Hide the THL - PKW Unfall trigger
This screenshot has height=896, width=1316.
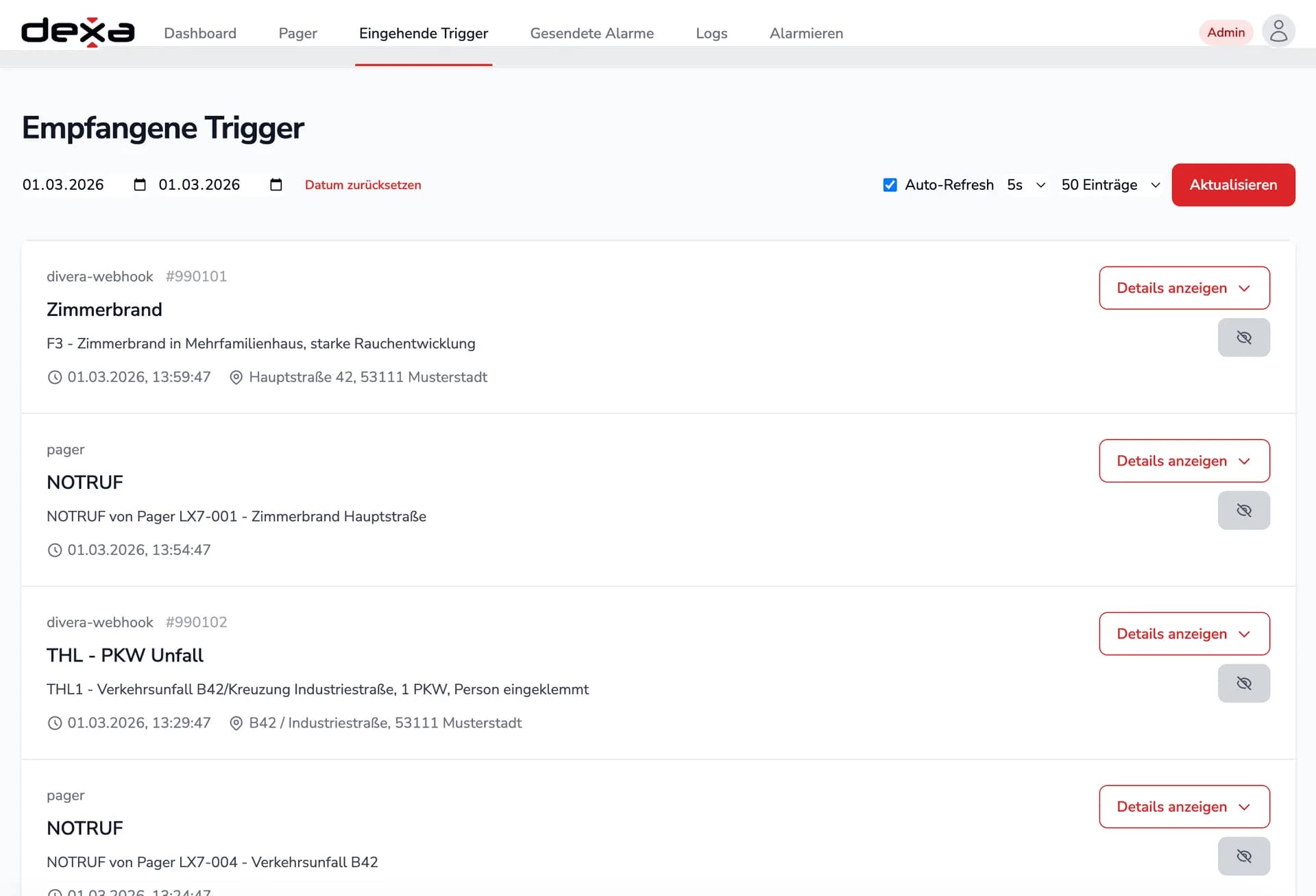tap(1243, 683)
